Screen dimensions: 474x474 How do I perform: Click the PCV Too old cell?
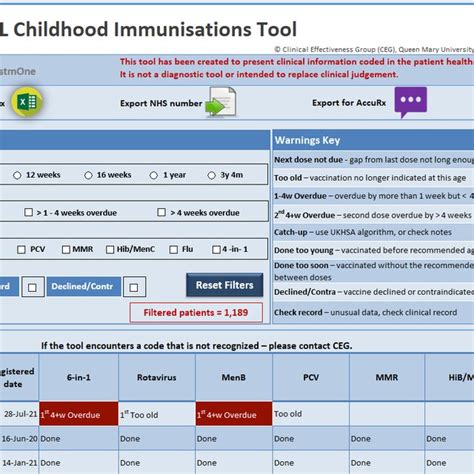pyautogui.click(x=311, y=414)
